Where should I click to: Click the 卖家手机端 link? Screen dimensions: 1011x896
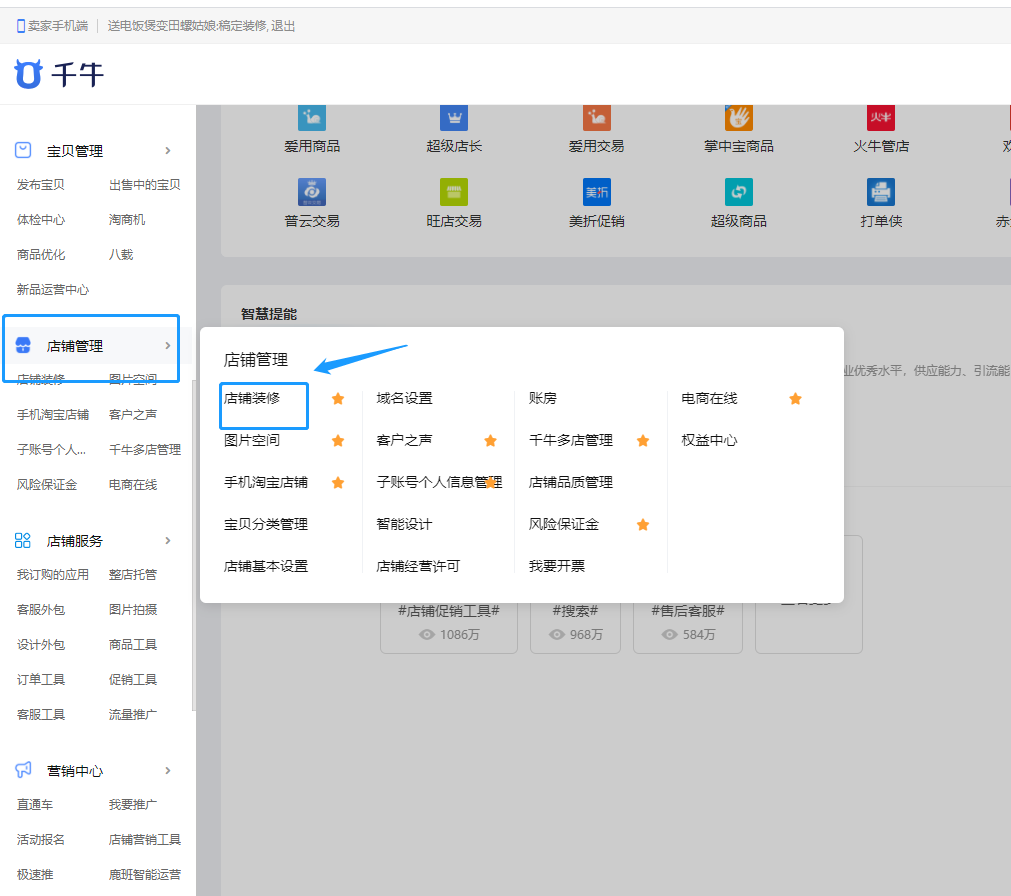coord(57,26)
